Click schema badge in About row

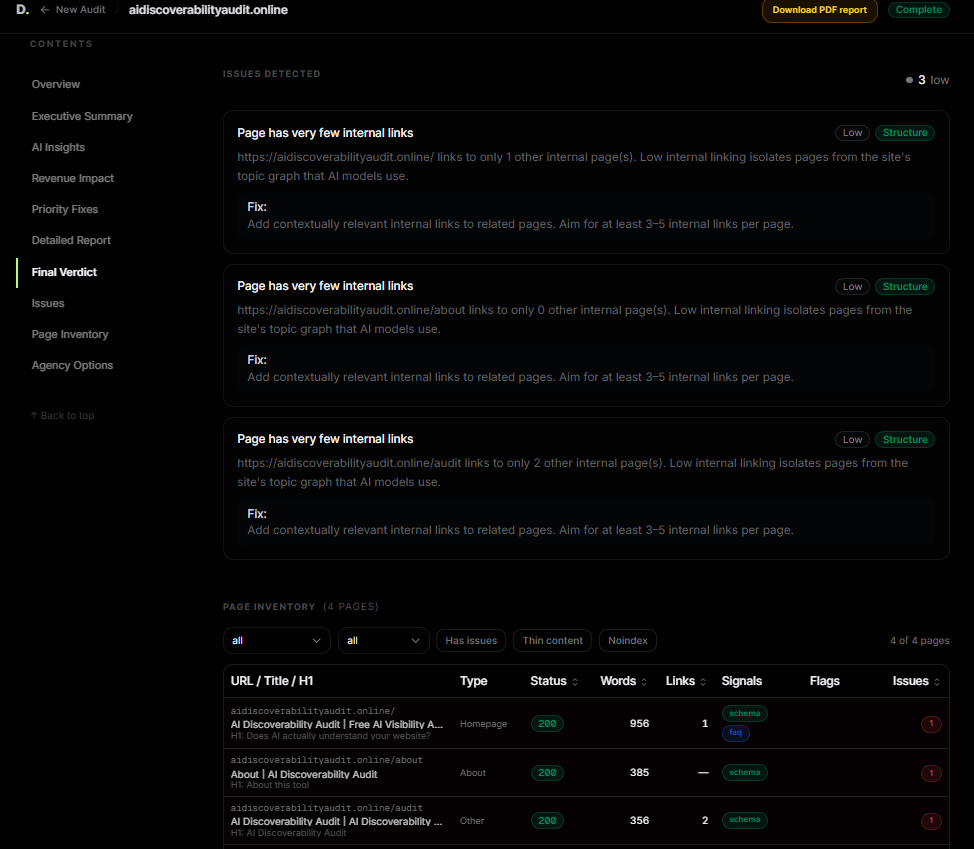745,773
